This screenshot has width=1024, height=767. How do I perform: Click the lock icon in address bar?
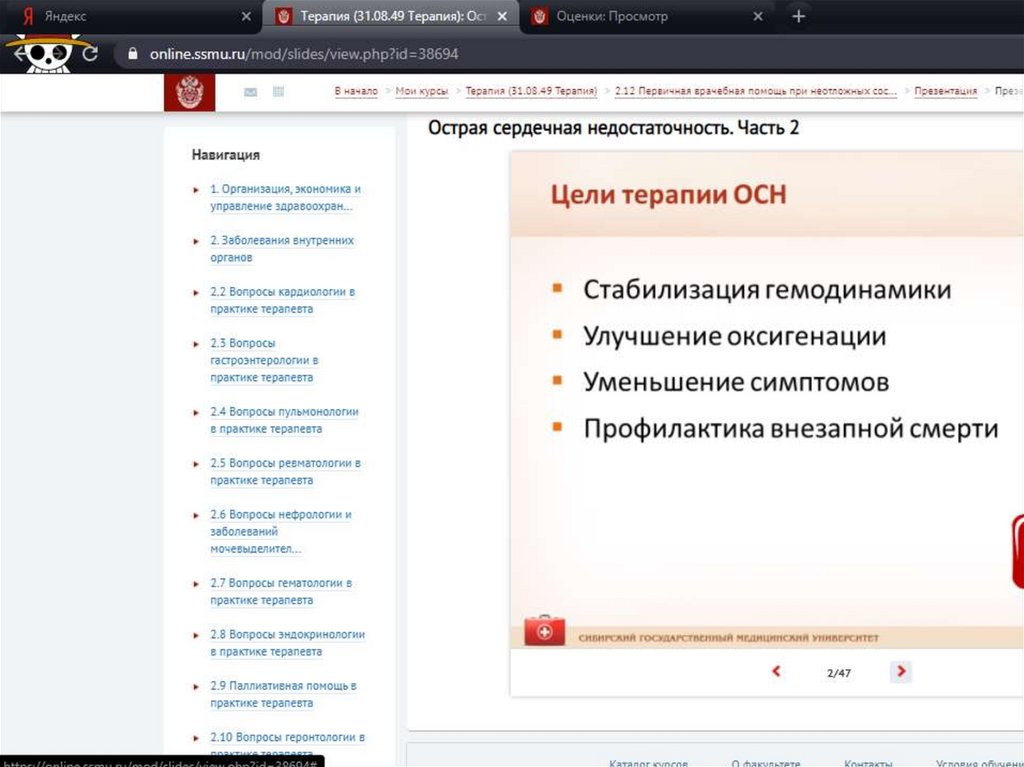[x=133, y=54]
